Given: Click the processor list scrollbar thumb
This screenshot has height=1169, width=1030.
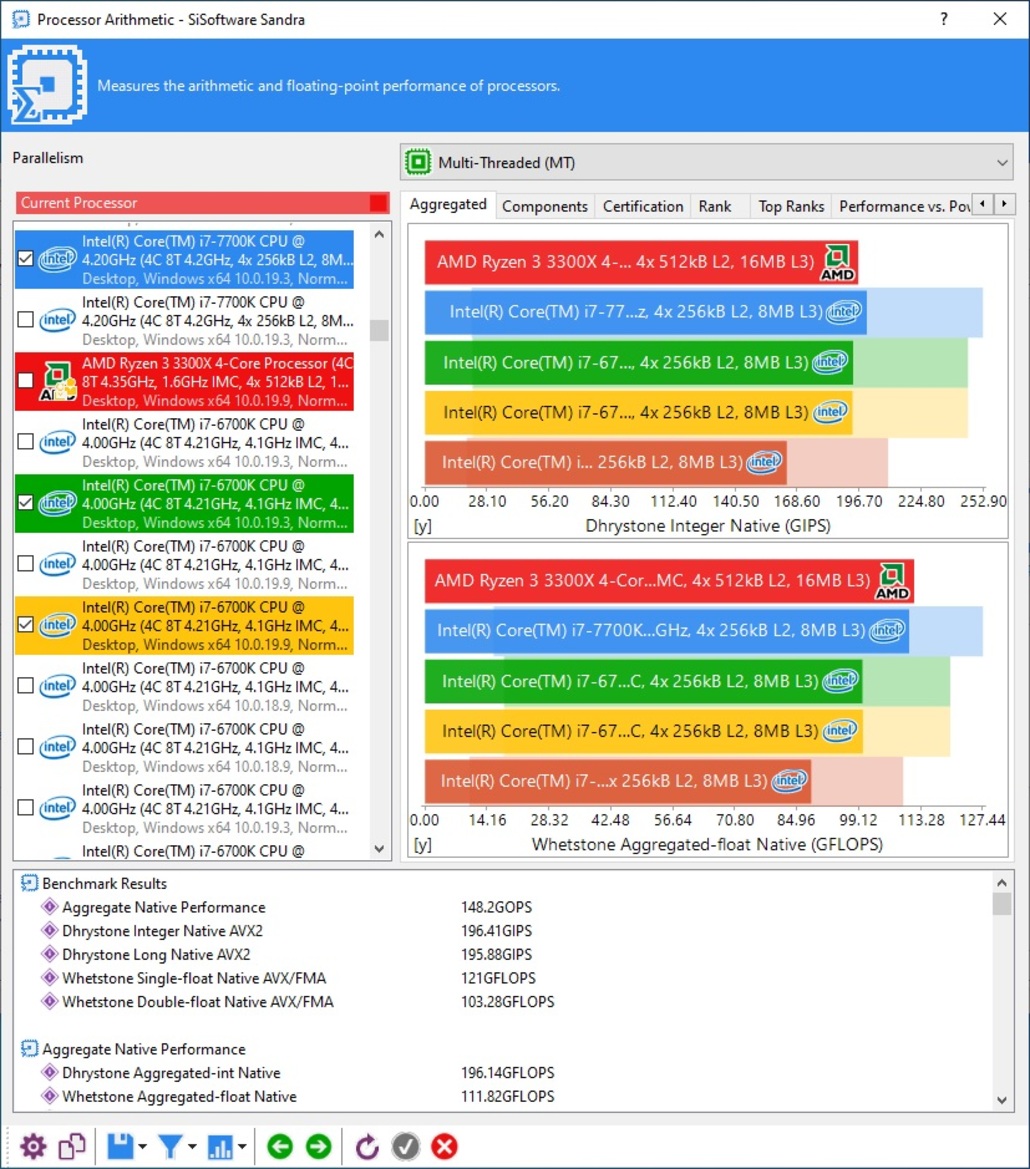Looking at the screenshot, I should click(x=379, y=330).
